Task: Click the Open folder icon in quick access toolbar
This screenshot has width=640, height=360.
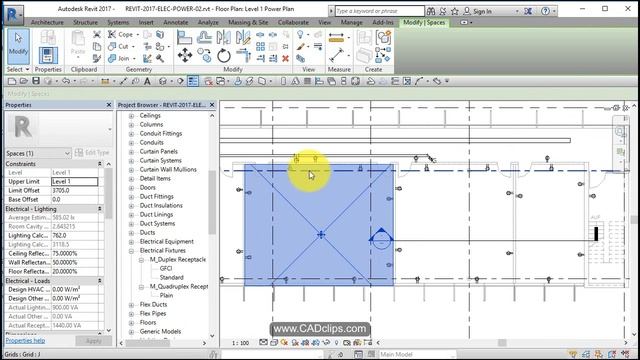Action: tap(24, 81)
